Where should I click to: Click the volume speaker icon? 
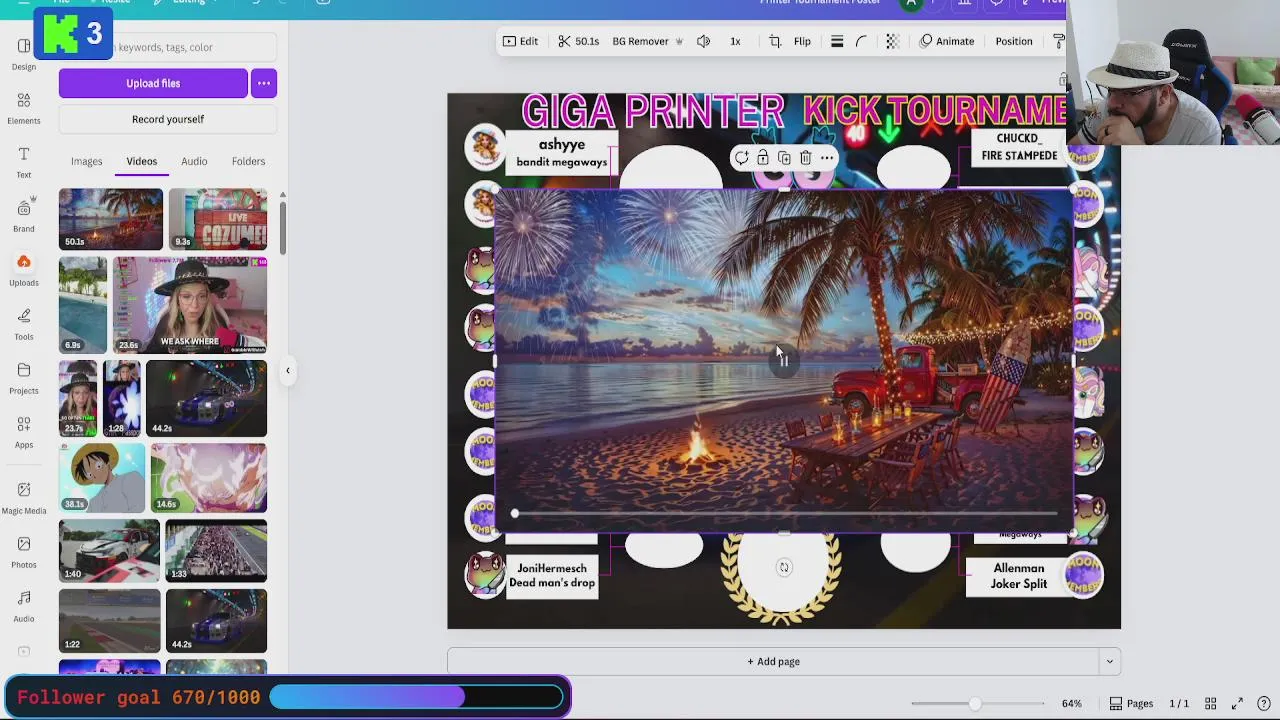click(704, 41)
